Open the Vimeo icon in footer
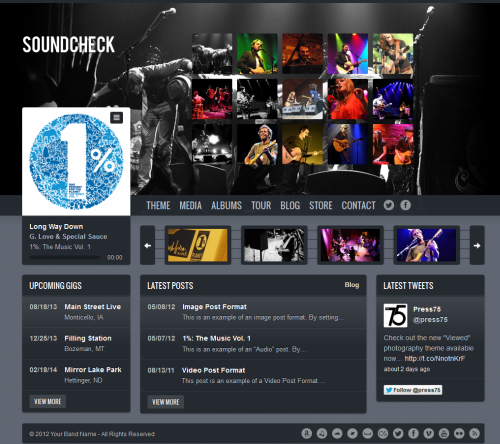Screen dimensions: 500x444 tap(429, 433)
